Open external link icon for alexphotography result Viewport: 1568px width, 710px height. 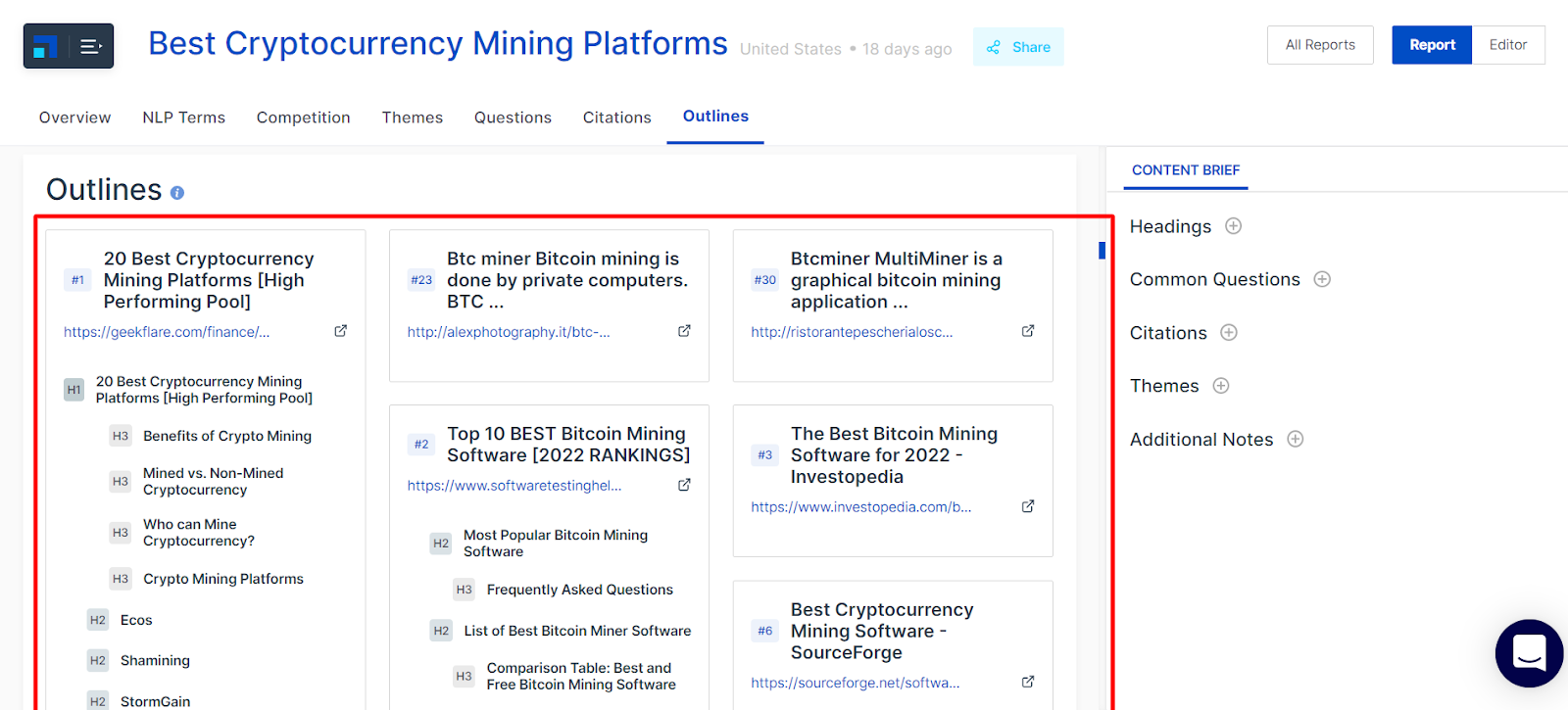pyautogui.click(x=684, y=331)
